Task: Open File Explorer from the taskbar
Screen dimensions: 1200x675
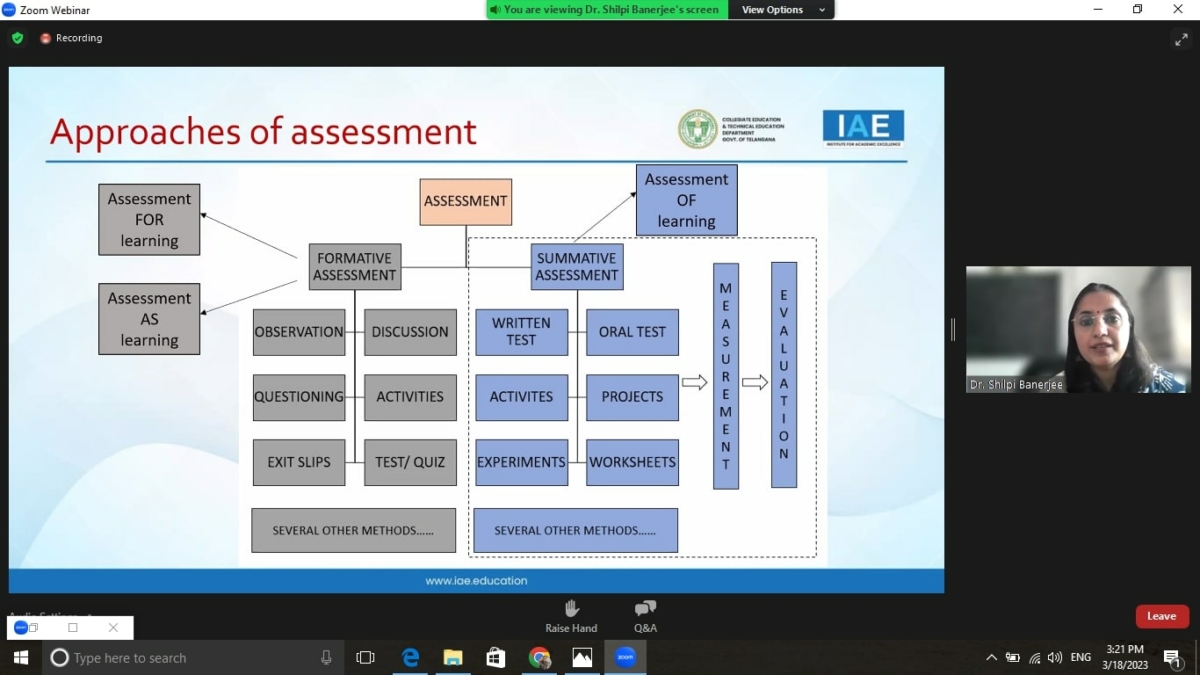Action: pyautogui.click(x=453, y=657)
